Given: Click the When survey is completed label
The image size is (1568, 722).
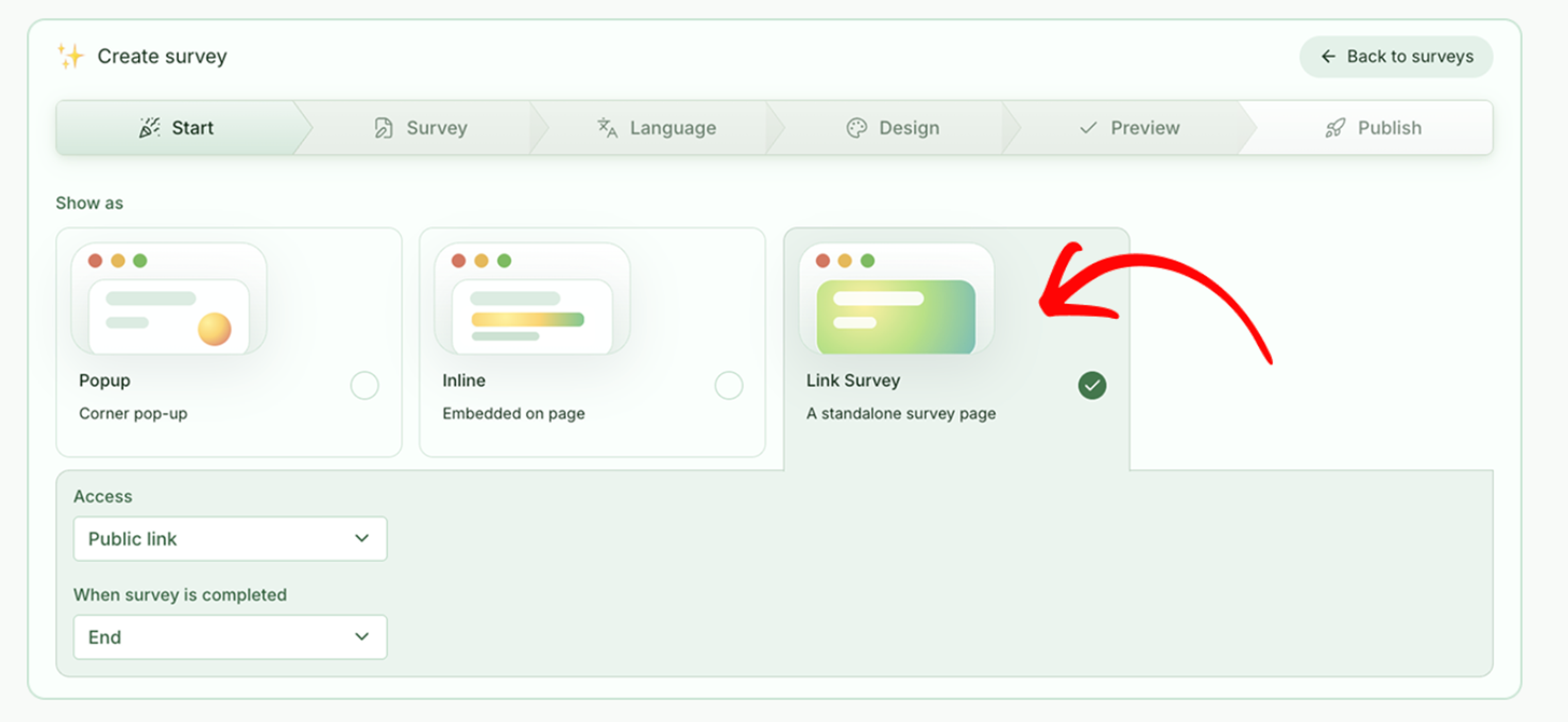Looking at the screenshot, I should pyautogui.click(x=180, y=595).
